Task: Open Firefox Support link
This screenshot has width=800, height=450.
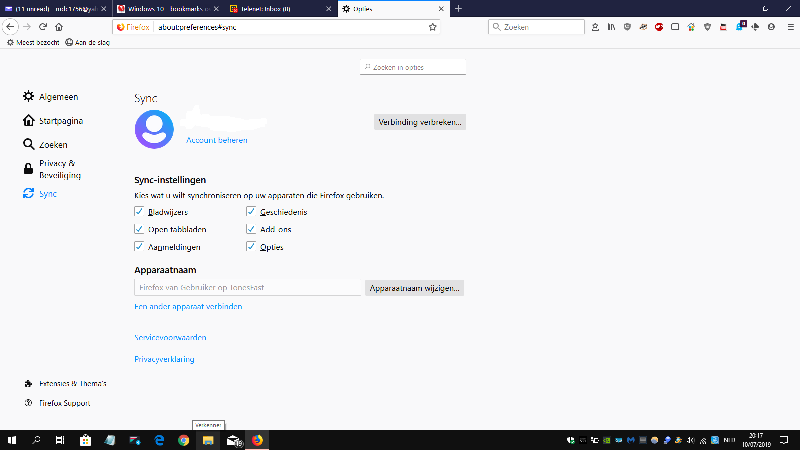Action: pyautogui.click(x=57, y=403)
